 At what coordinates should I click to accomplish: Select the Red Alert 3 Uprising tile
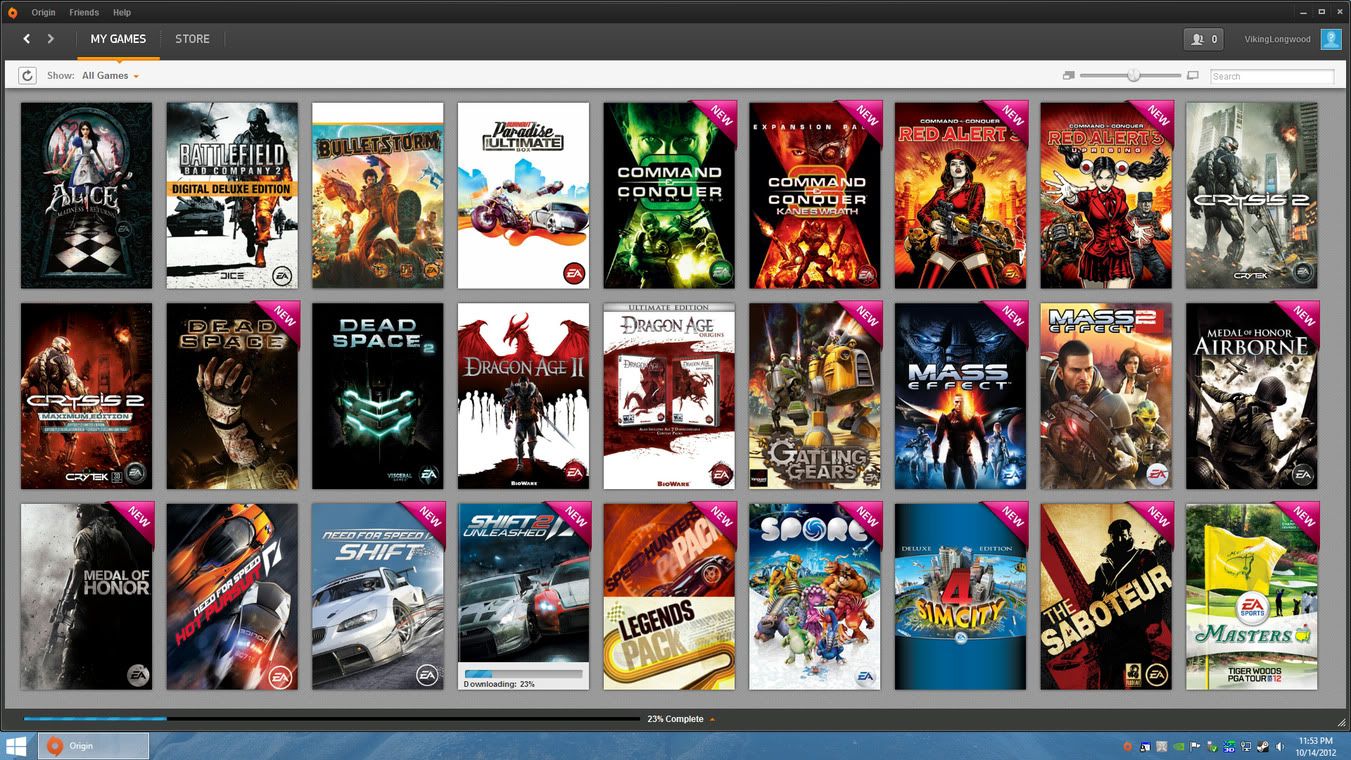point(1106,195)
